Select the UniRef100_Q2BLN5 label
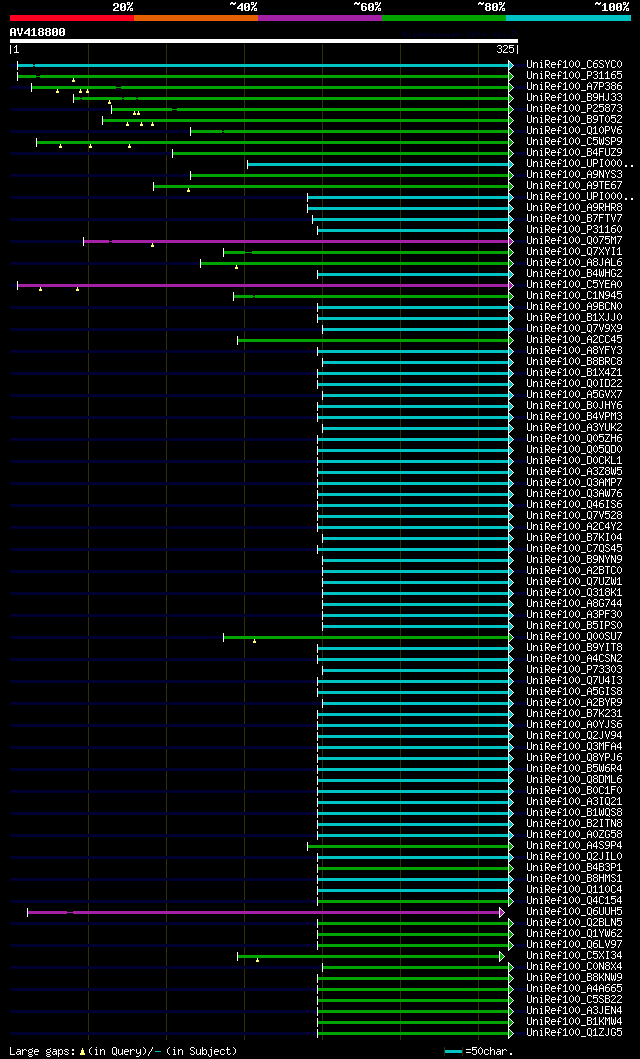Viewport: 640px width, 1059px height. click(x=575, y=923)
